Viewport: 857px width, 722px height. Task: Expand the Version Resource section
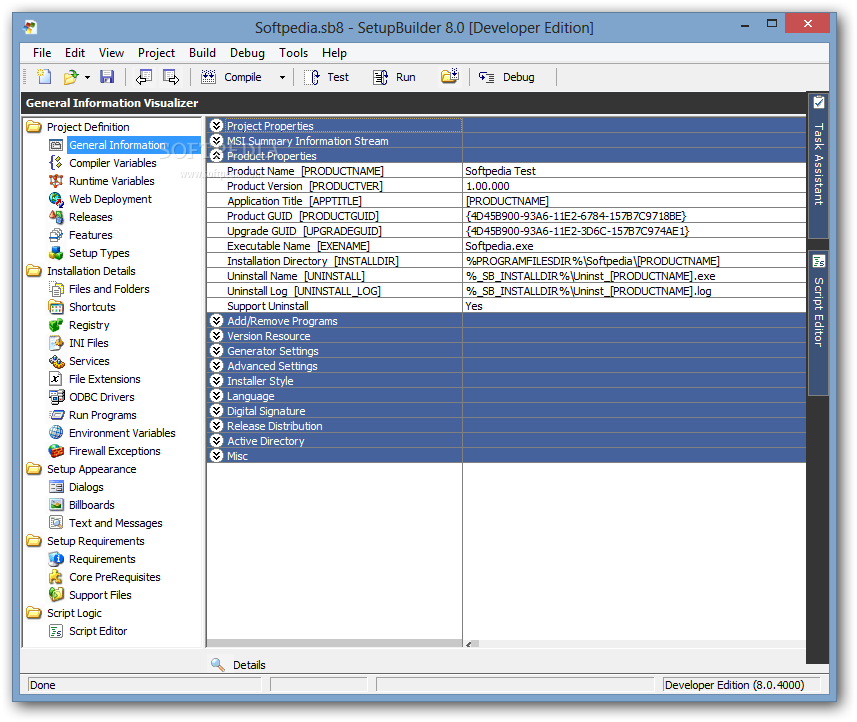click(216, 336)
